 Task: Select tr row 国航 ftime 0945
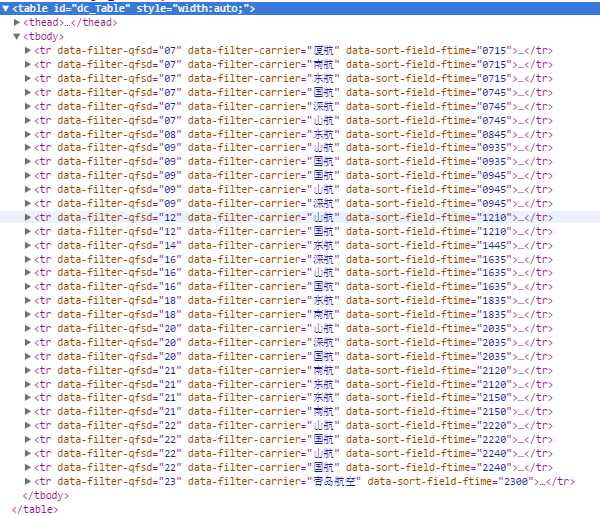point(293,175)
